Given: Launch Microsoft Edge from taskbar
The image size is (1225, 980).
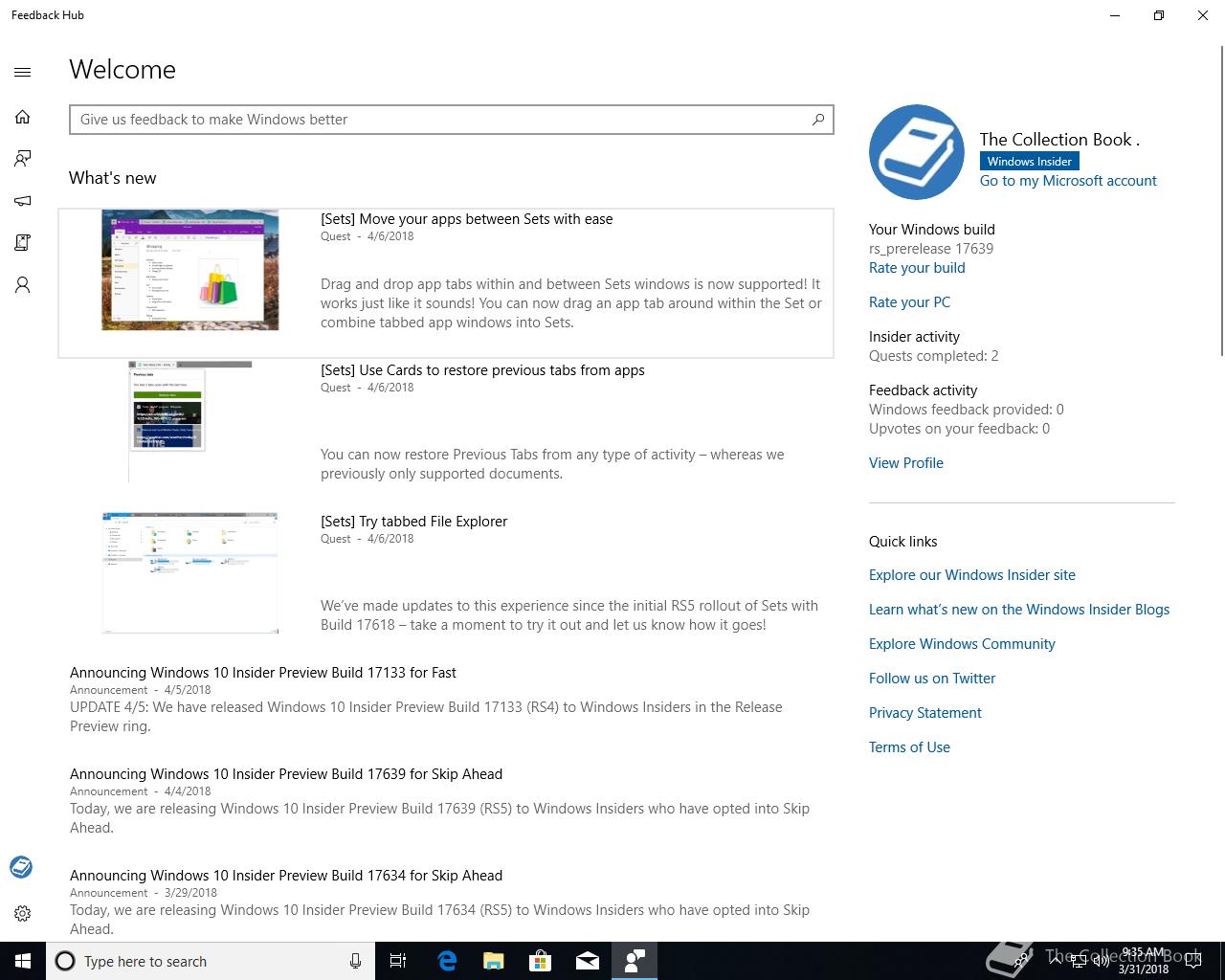Looking at the screenshot, I should [446, 961].
